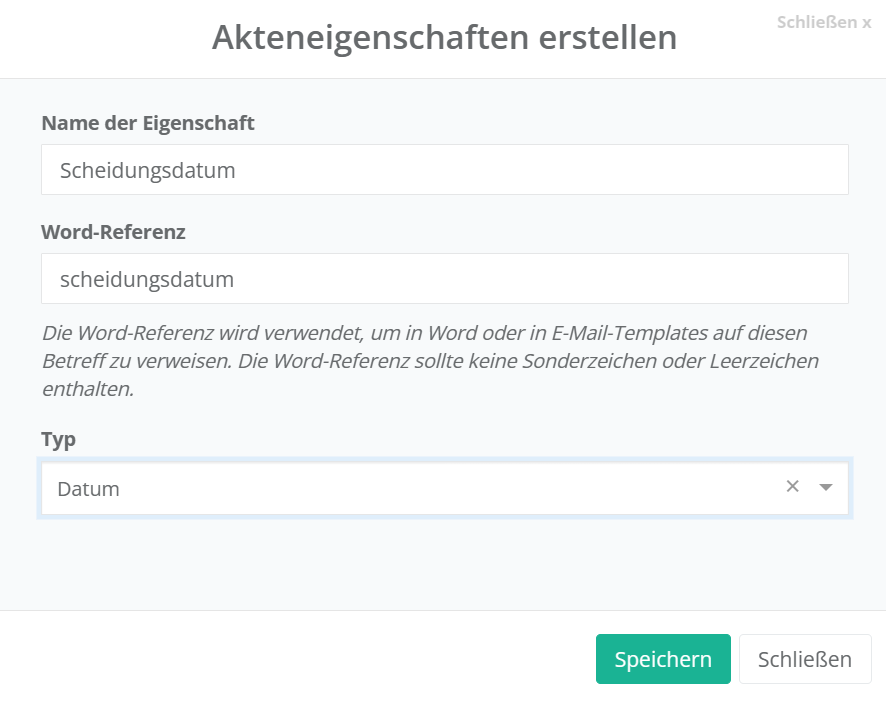Save the property with Speichern button

tap(663, 660)
